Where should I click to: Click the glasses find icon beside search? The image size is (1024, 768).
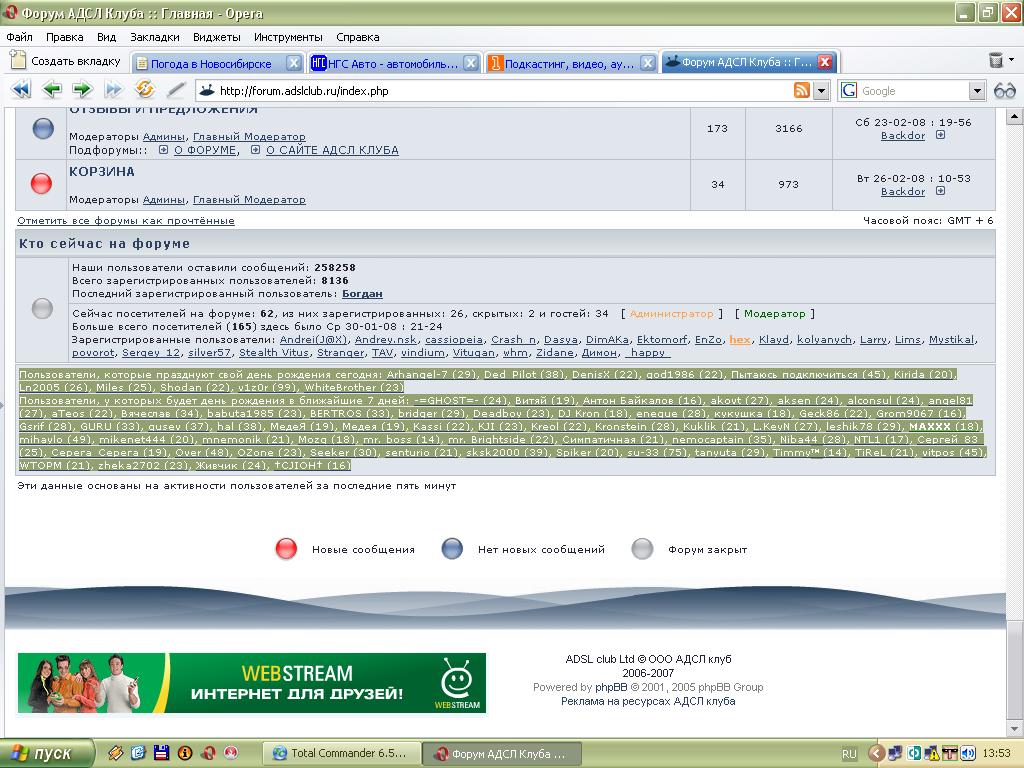[x=1004, y=91]
